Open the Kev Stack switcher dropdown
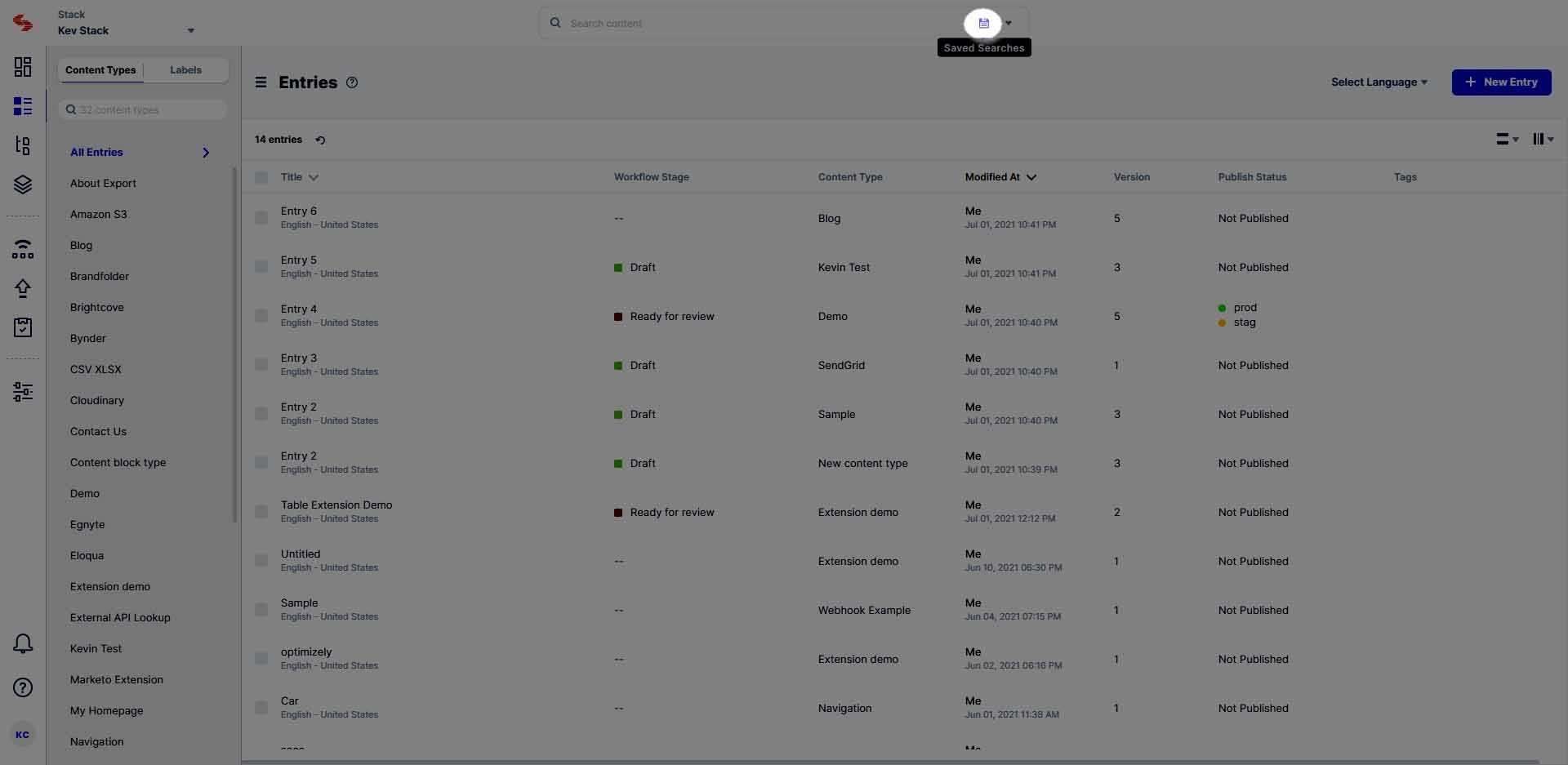Viewport: 1568px width, 765px height. (191, 31)
